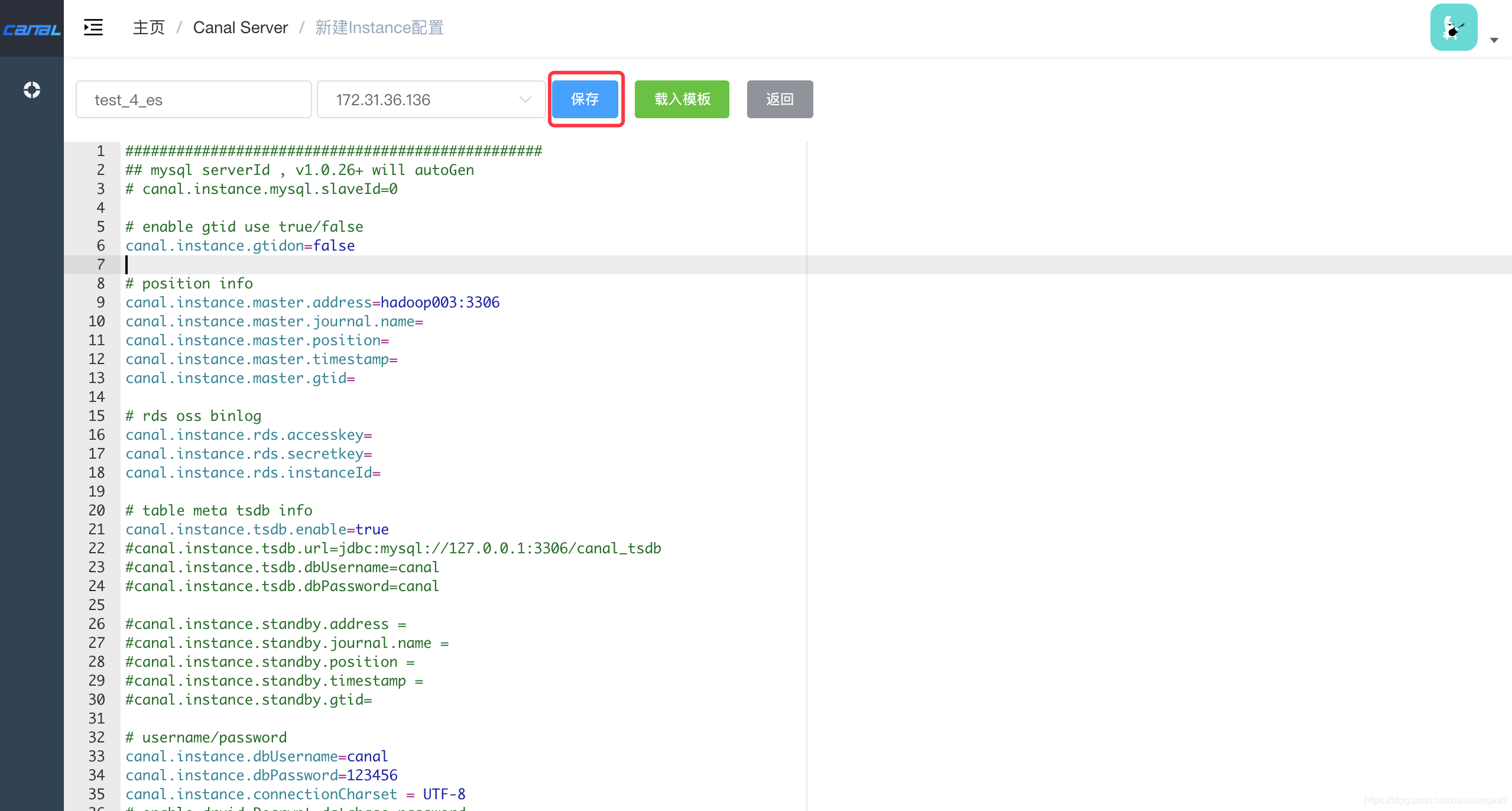Image resolution: width=1512 pixels, height=811 pixels.
Task: Toggle the sidebar hamburger menu icon
Action: pyautogui.click(x=93, y=27)
